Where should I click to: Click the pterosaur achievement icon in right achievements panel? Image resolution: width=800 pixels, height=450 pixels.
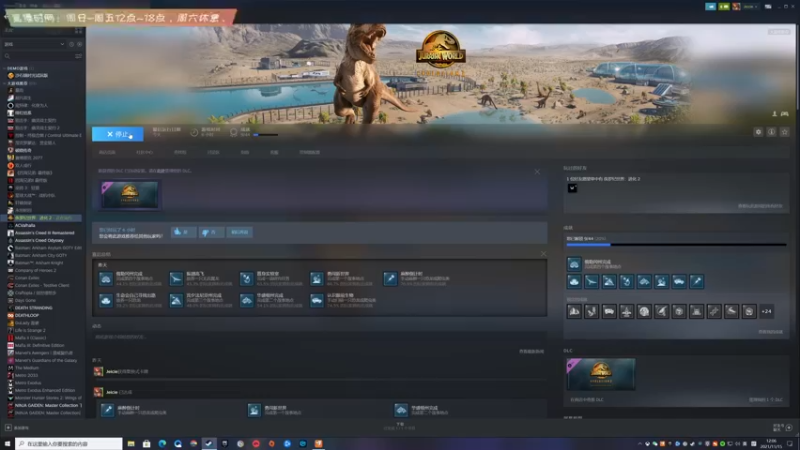591,281
